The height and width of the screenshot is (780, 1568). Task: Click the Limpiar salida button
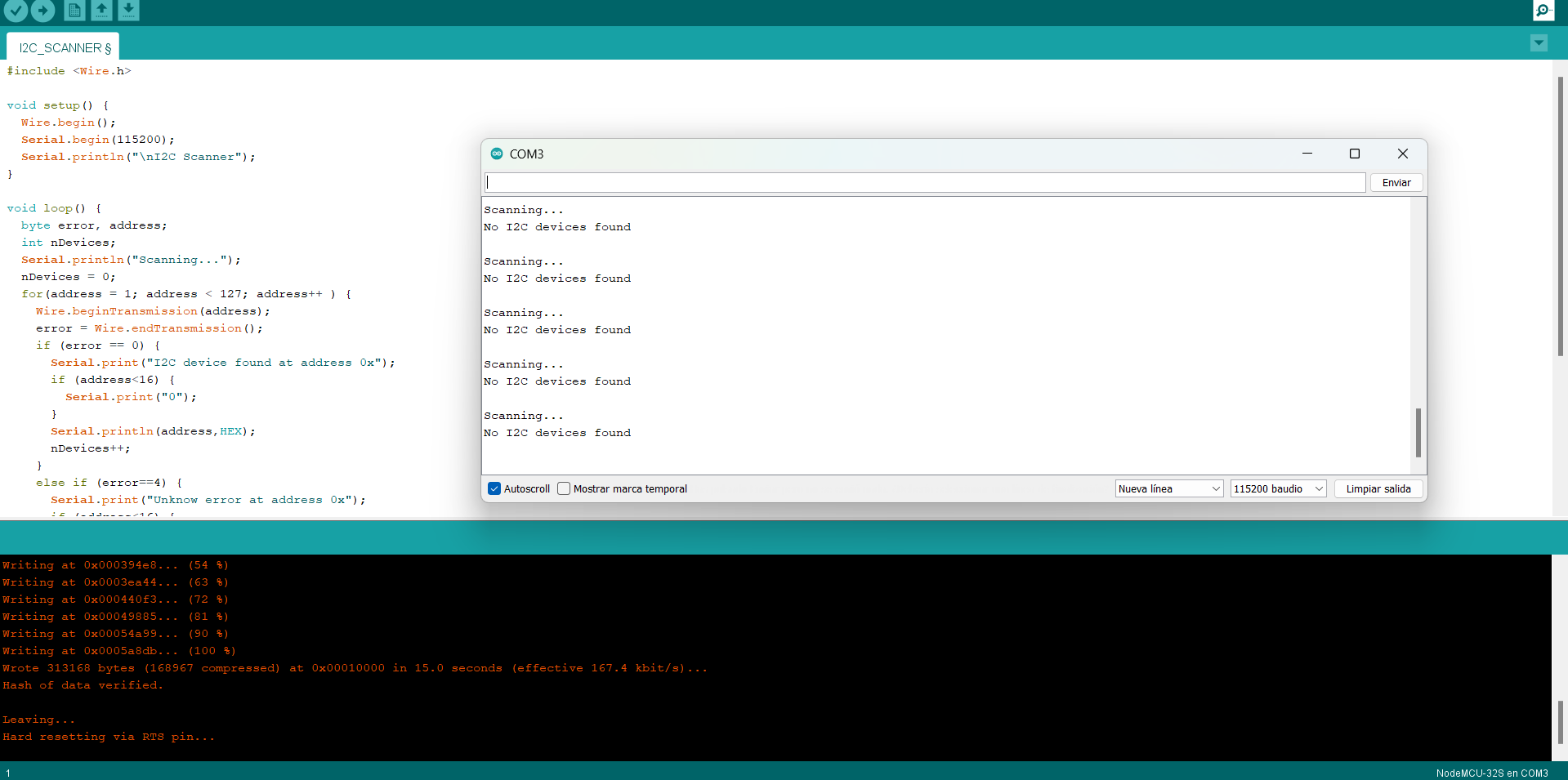(1378, 488)
